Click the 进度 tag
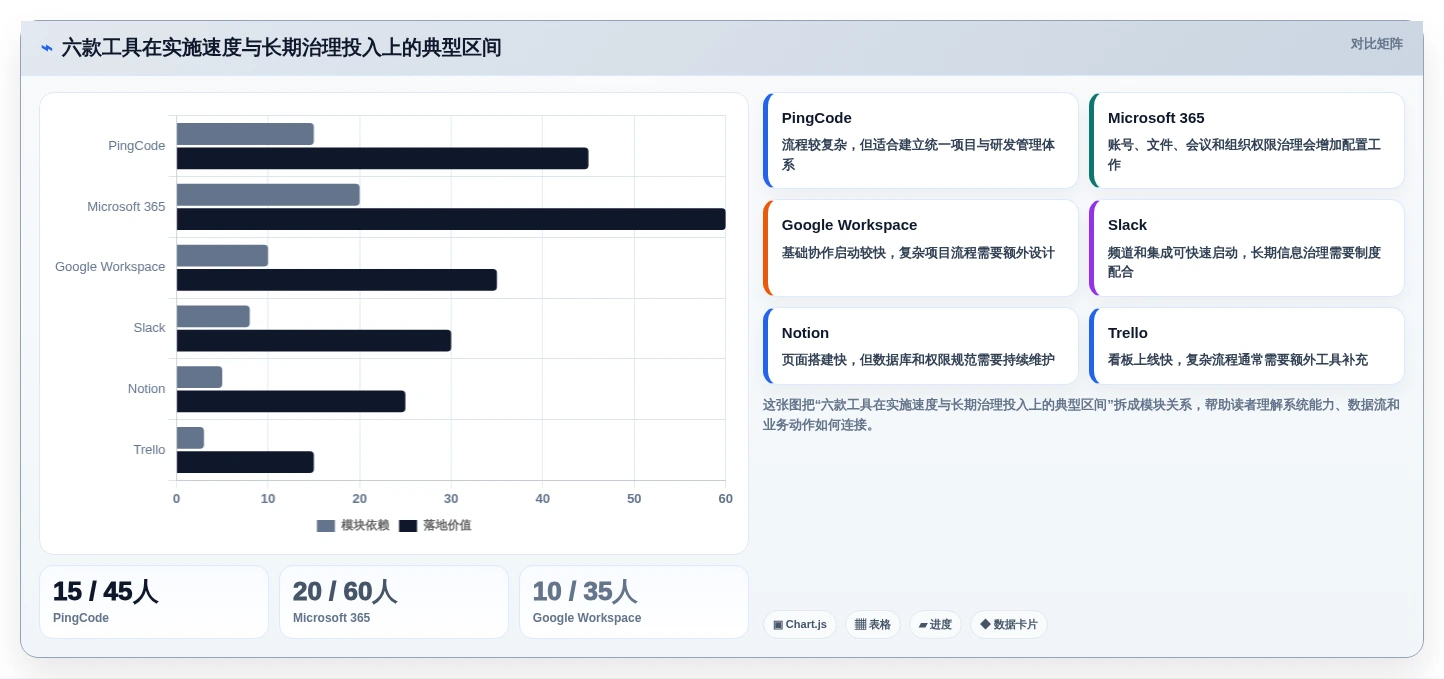Viewport: 1444px width, 679px height. pos(935,625)
